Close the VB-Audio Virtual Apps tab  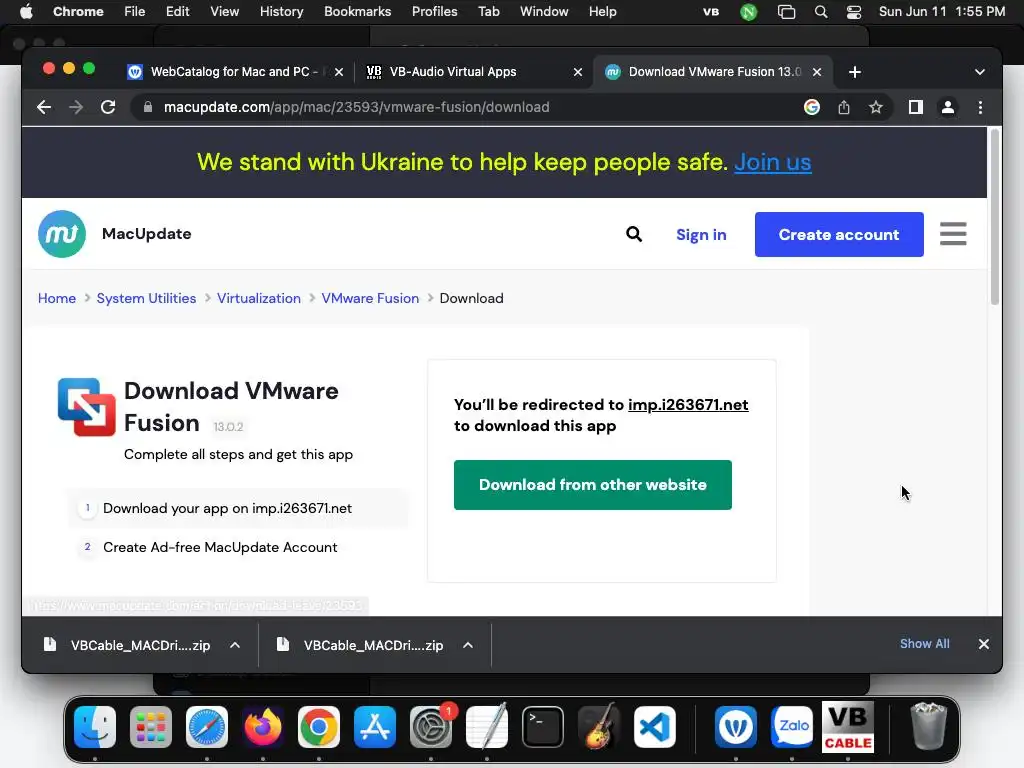click(x=577, y=72)
